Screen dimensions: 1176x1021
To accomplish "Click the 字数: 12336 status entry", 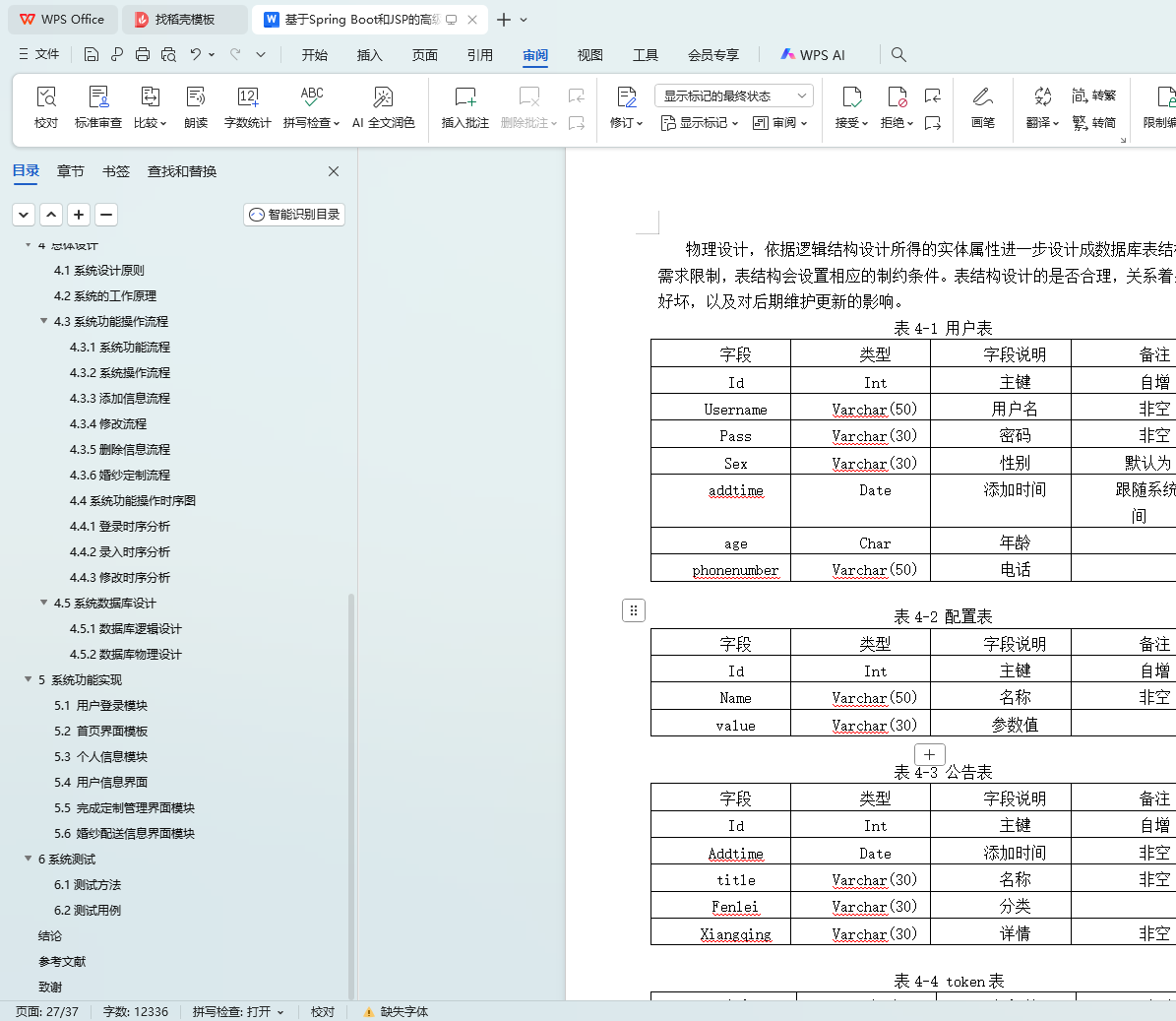I will [x=136, y=1011].
